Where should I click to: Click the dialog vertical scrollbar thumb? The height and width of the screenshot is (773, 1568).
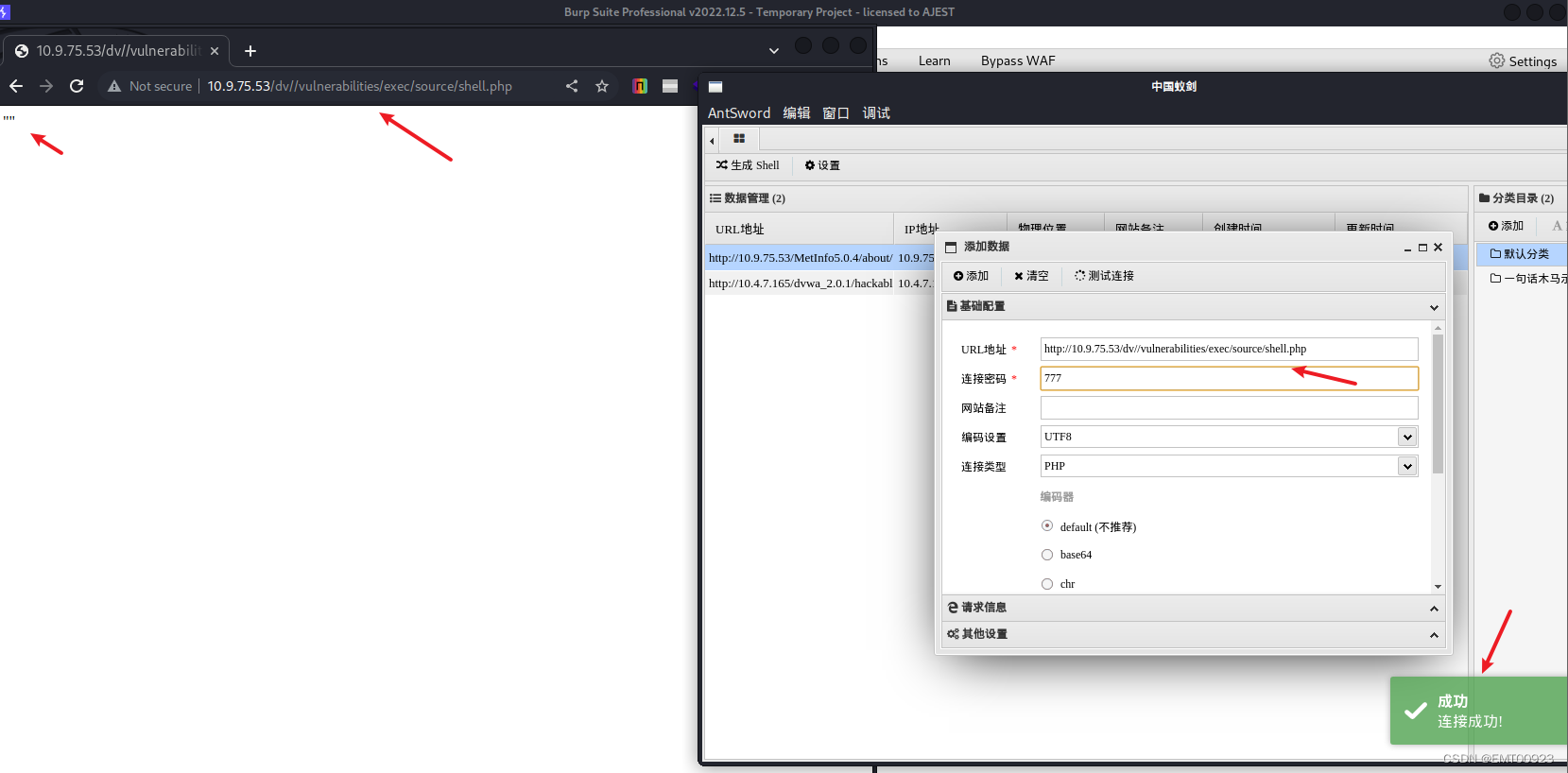[1438, 404]
